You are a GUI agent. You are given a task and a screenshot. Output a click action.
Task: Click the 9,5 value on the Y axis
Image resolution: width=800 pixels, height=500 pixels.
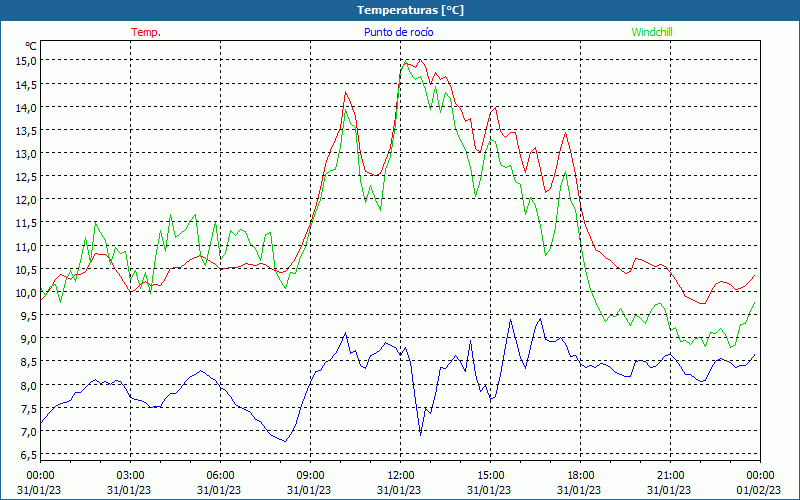click(x=28, y=315)
